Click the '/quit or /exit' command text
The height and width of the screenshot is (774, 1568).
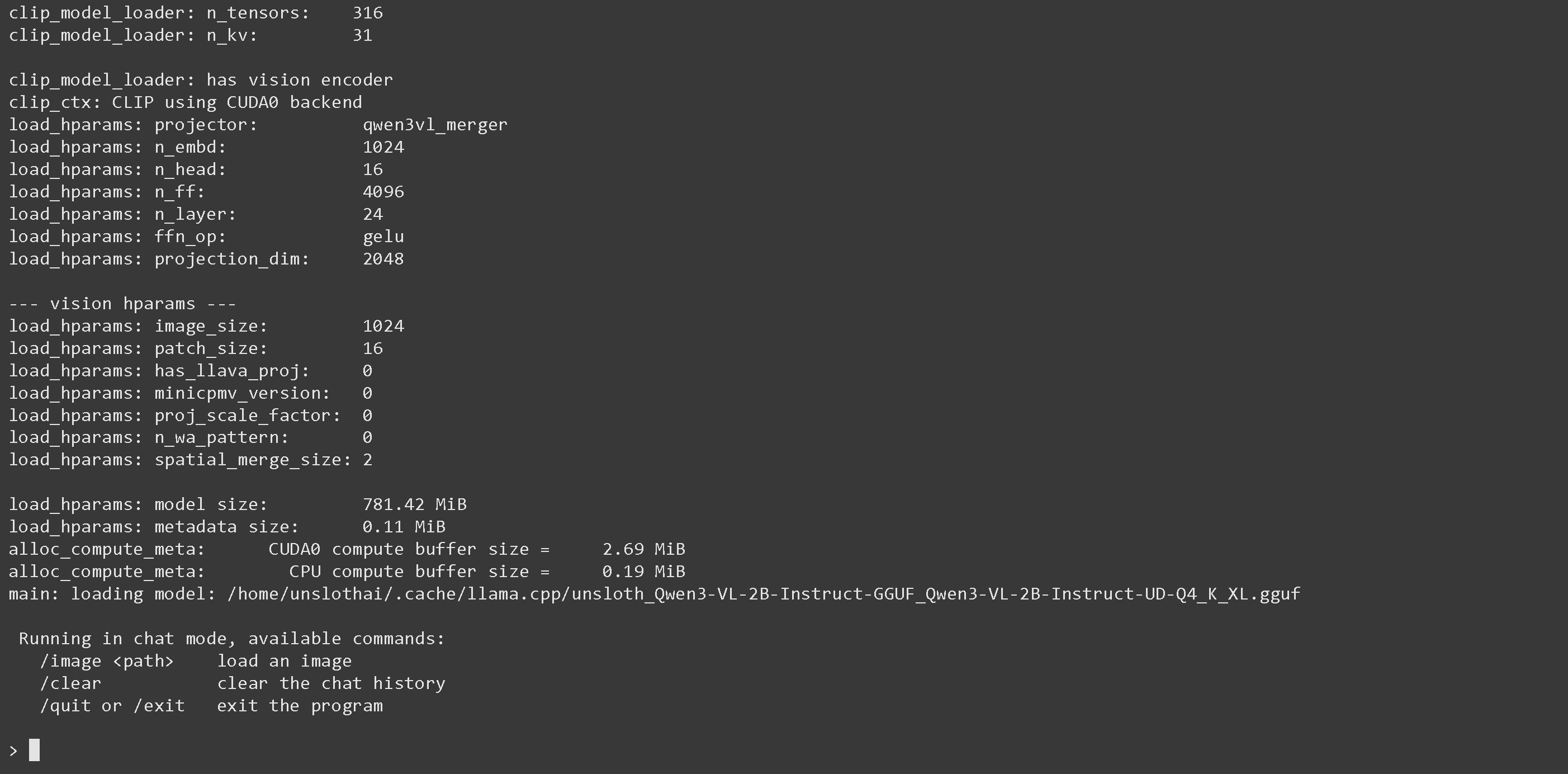(112, 706)
